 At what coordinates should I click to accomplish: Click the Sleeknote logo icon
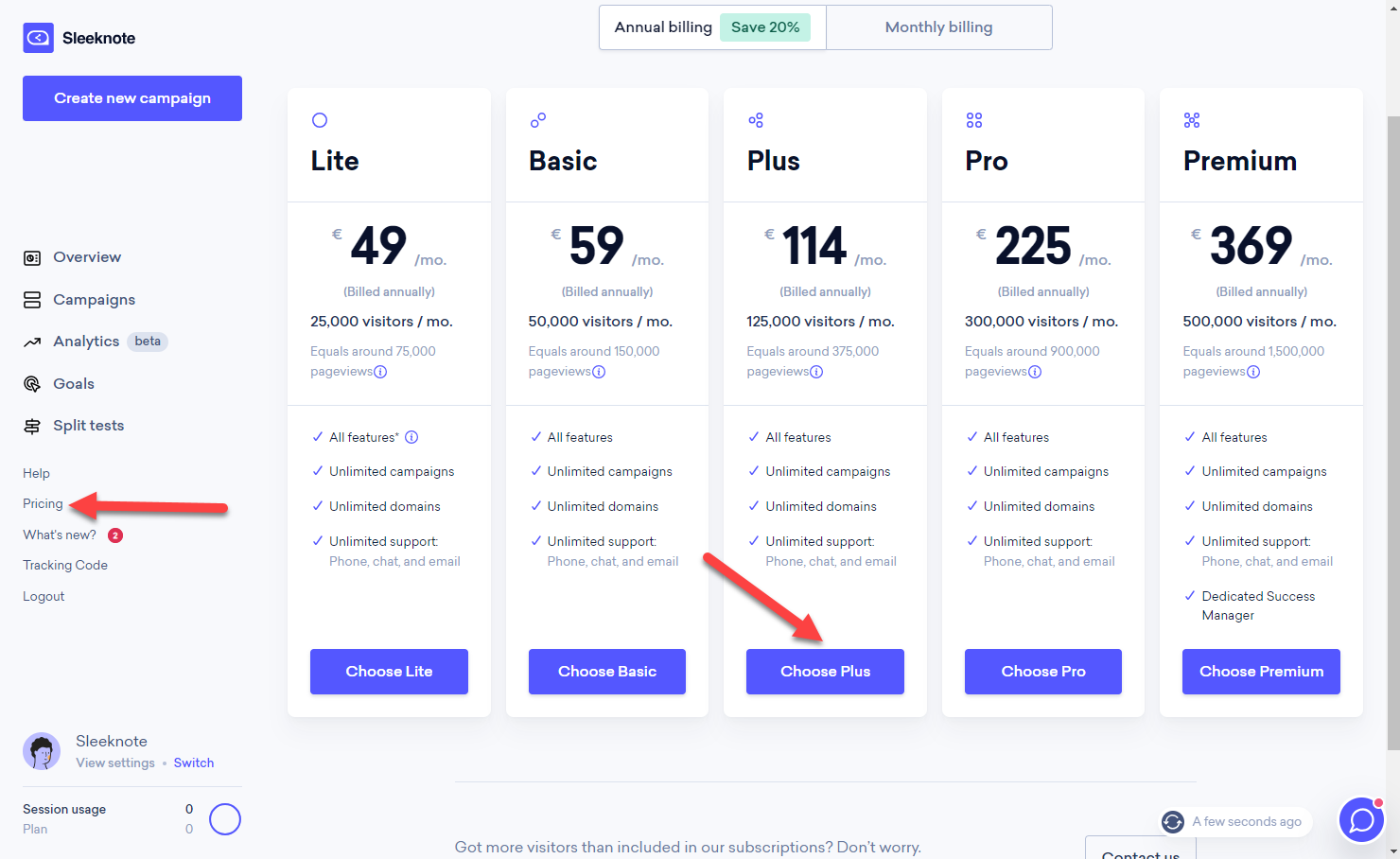pyautogui.click(x=38, y=38)
